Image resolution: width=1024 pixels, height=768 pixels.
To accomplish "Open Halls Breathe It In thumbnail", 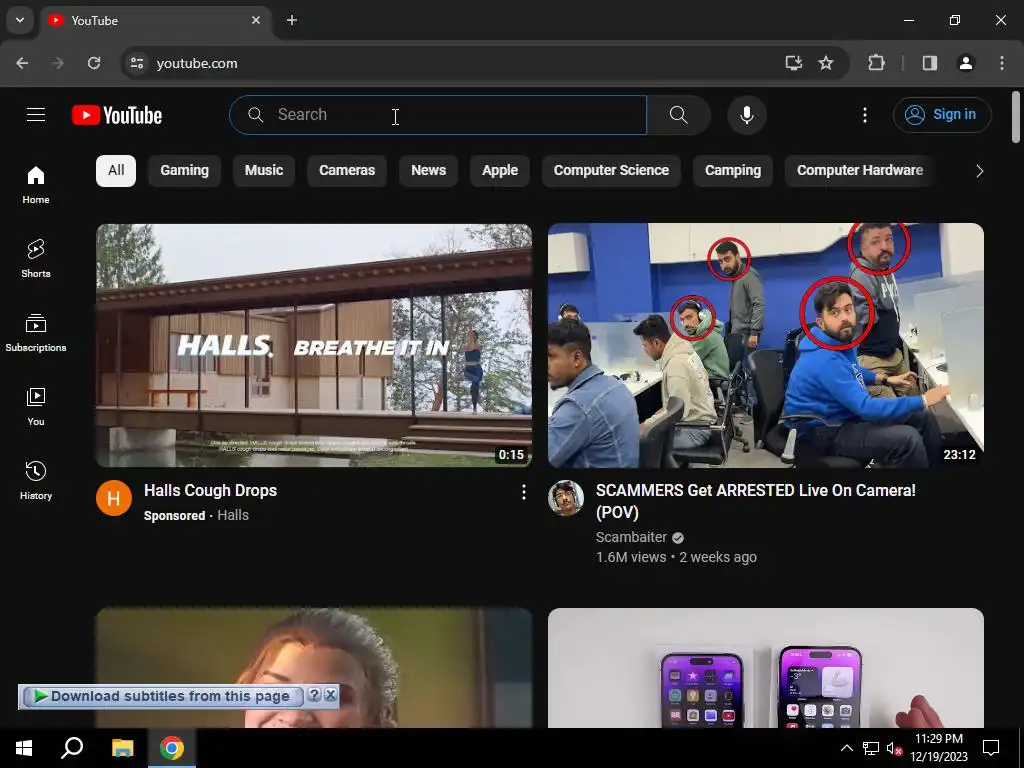I will pos(314,345).
